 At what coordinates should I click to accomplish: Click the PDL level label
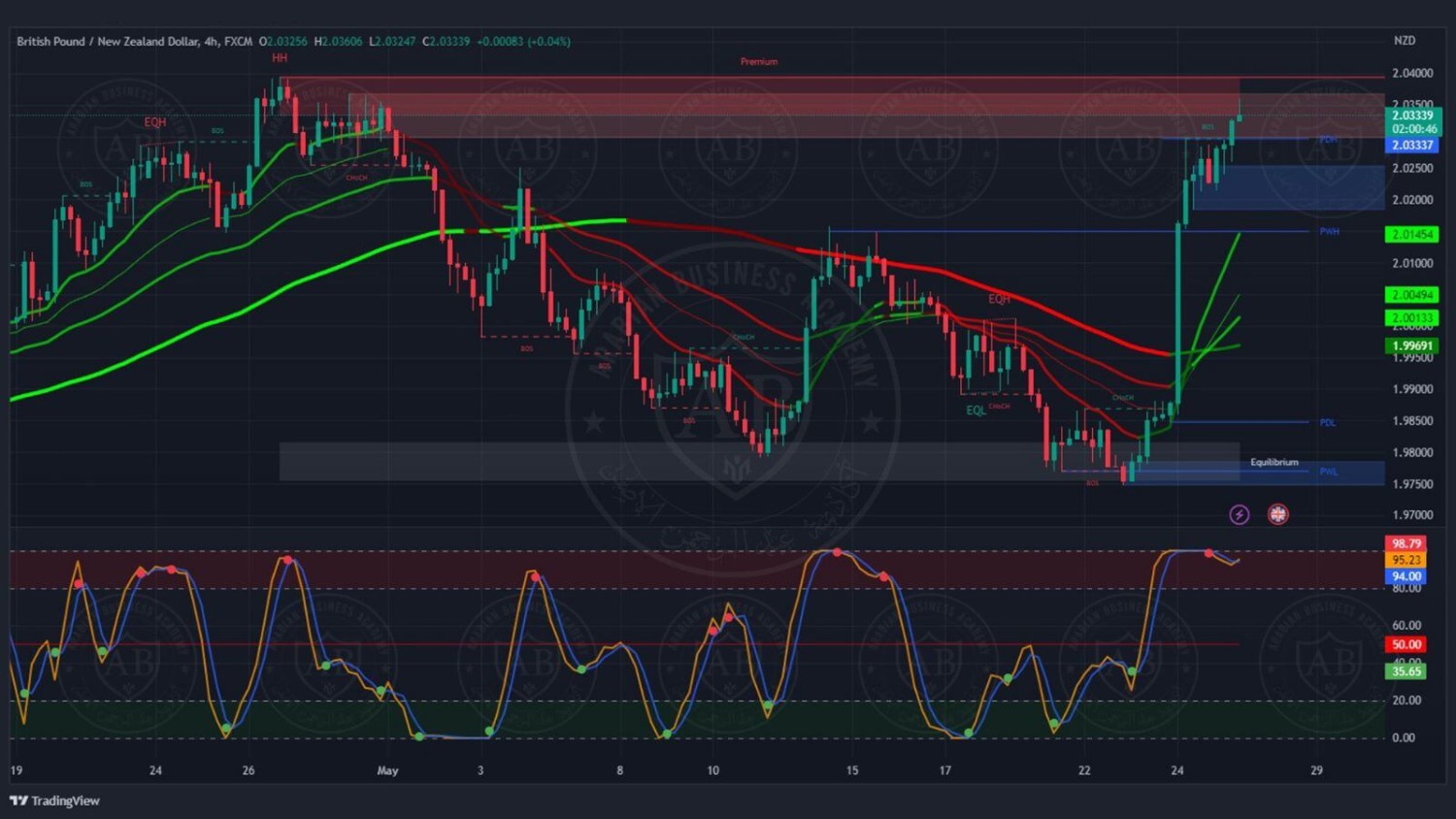(x=1328, y=423)
